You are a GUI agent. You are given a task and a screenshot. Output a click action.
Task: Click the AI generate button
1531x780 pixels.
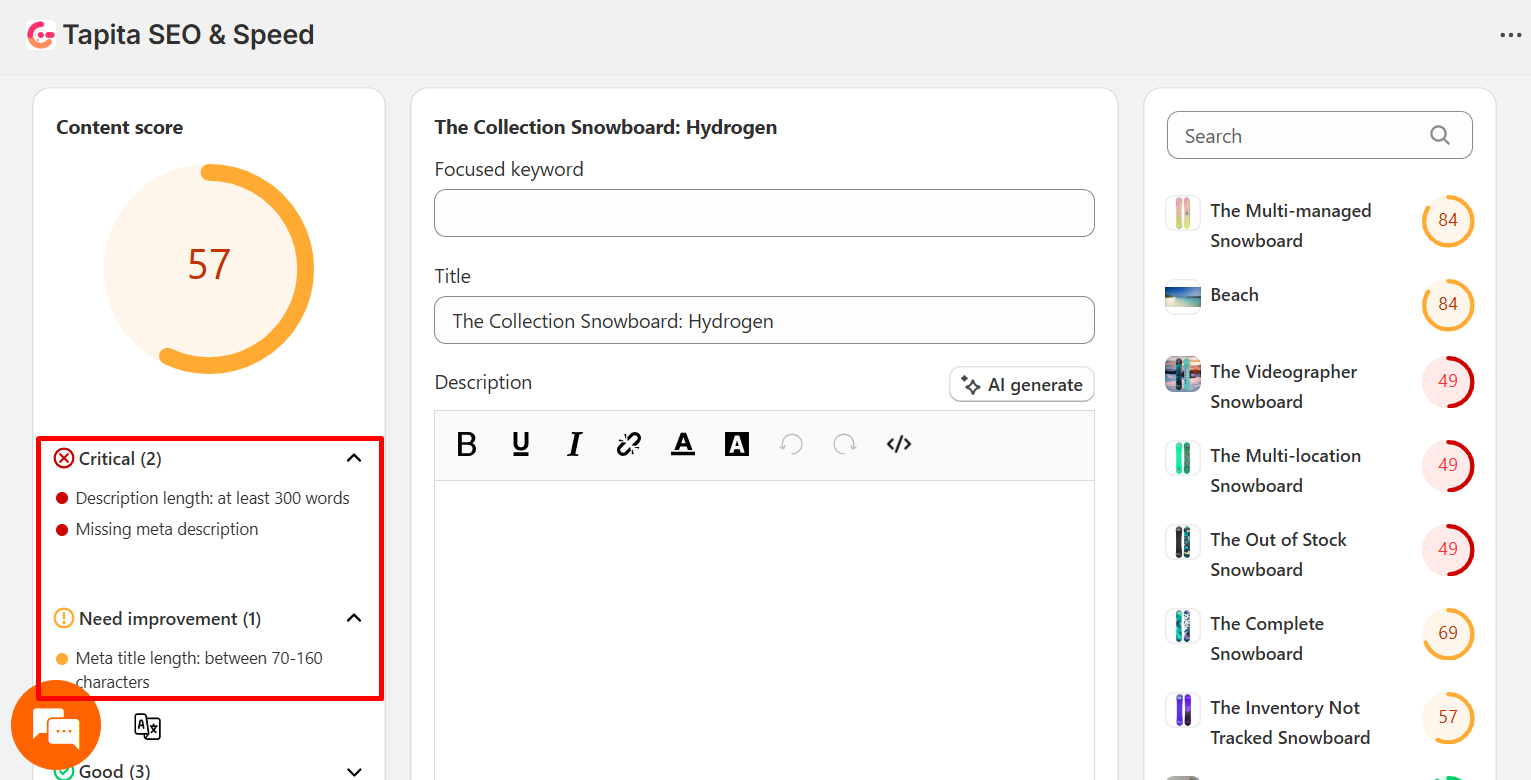(x=1021, y=384)
